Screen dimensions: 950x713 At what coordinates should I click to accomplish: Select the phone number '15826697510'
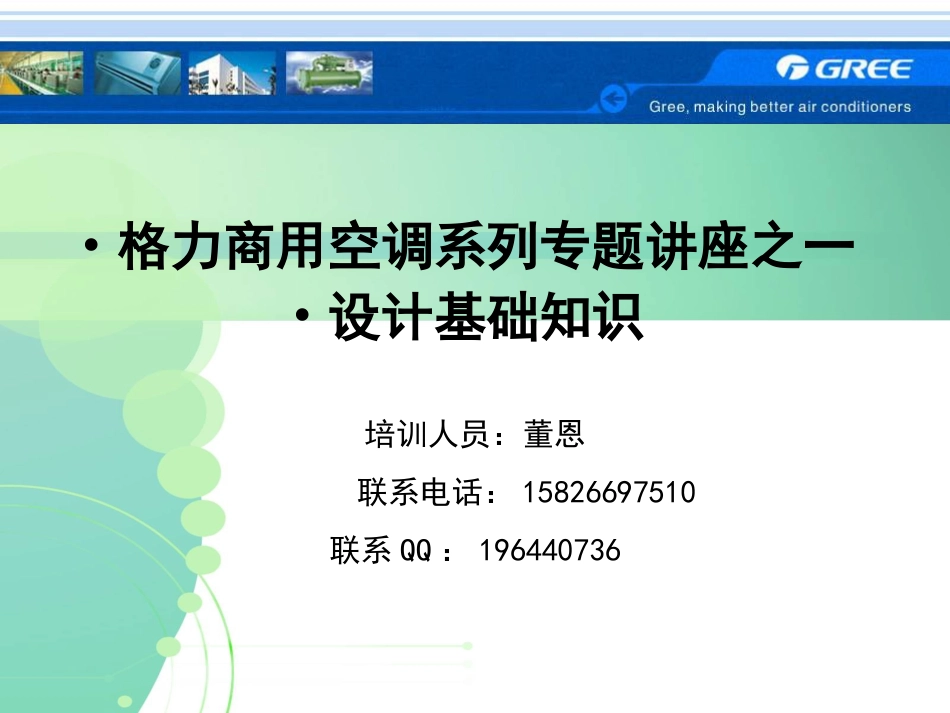click(609, 492)
